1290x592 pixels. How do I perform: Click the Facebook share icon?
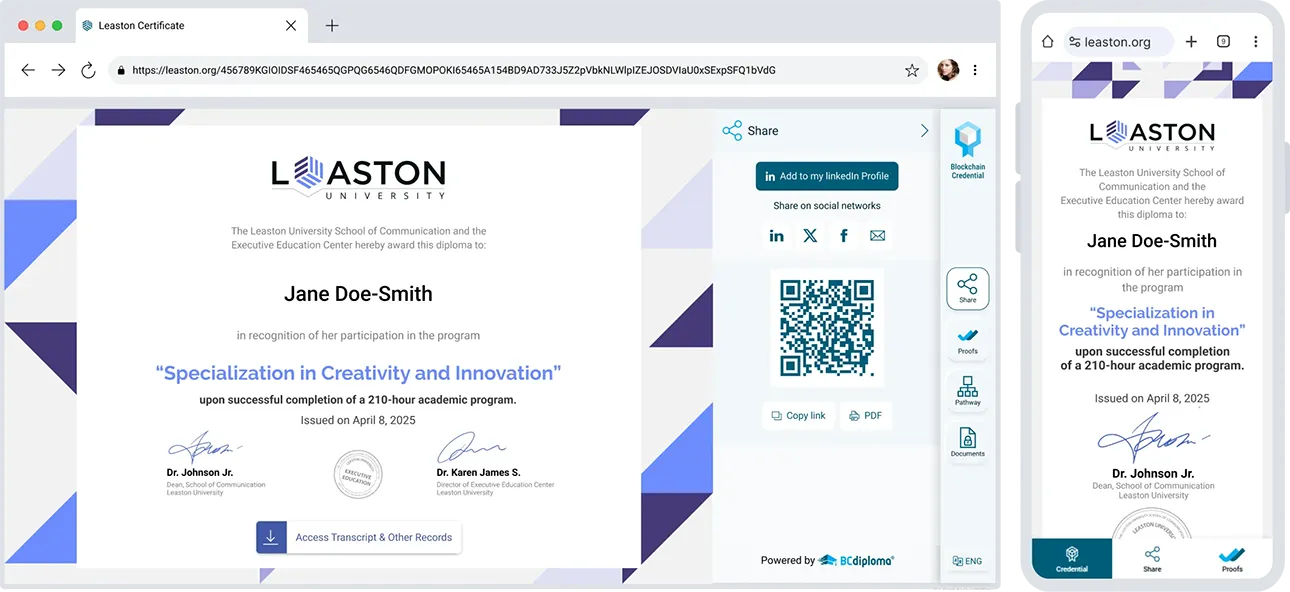pos(844,236)
